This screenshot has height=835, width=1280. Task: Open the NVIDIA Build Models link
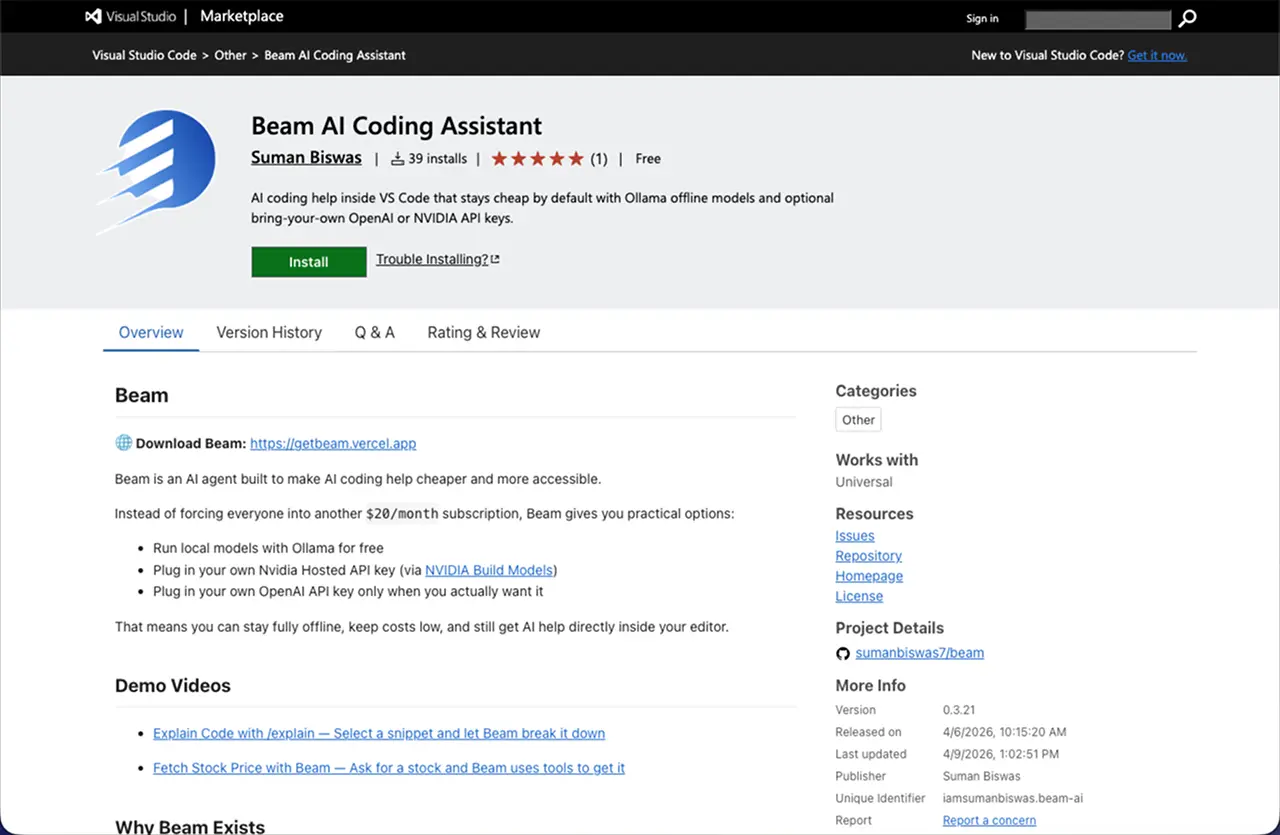coord(489,570)
